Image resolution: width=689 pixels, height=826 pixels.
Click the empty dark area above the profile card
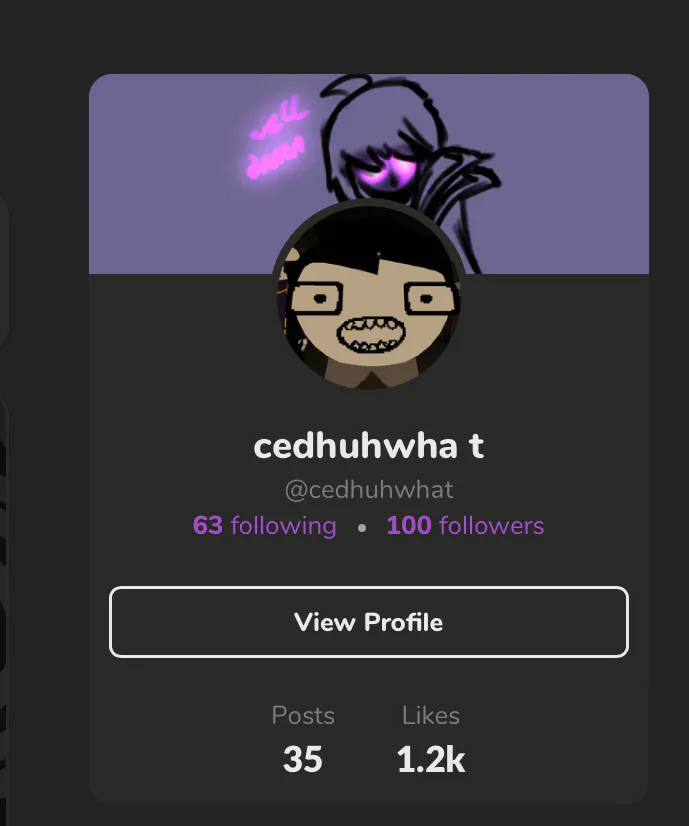(x=344, y=36)
